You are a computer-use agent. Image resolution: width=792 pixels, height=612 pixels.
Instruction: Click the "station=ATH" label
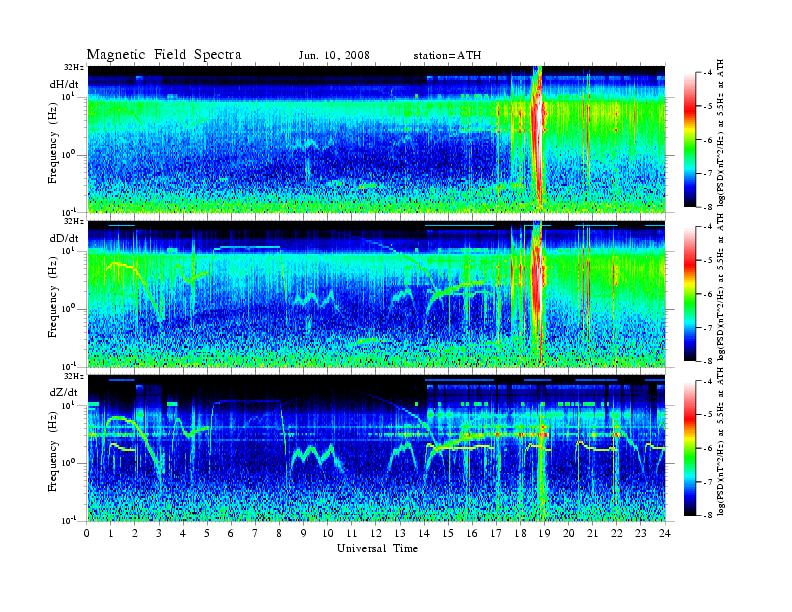[447, 56]
